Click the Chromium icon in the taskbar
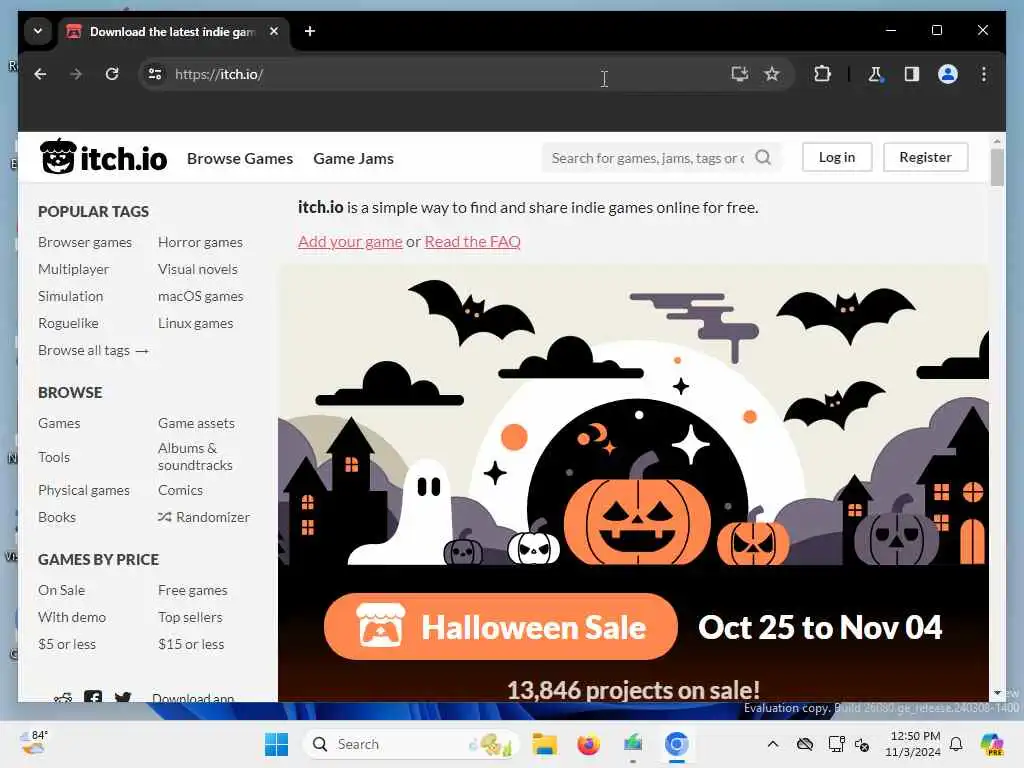 tap(677, 744)
